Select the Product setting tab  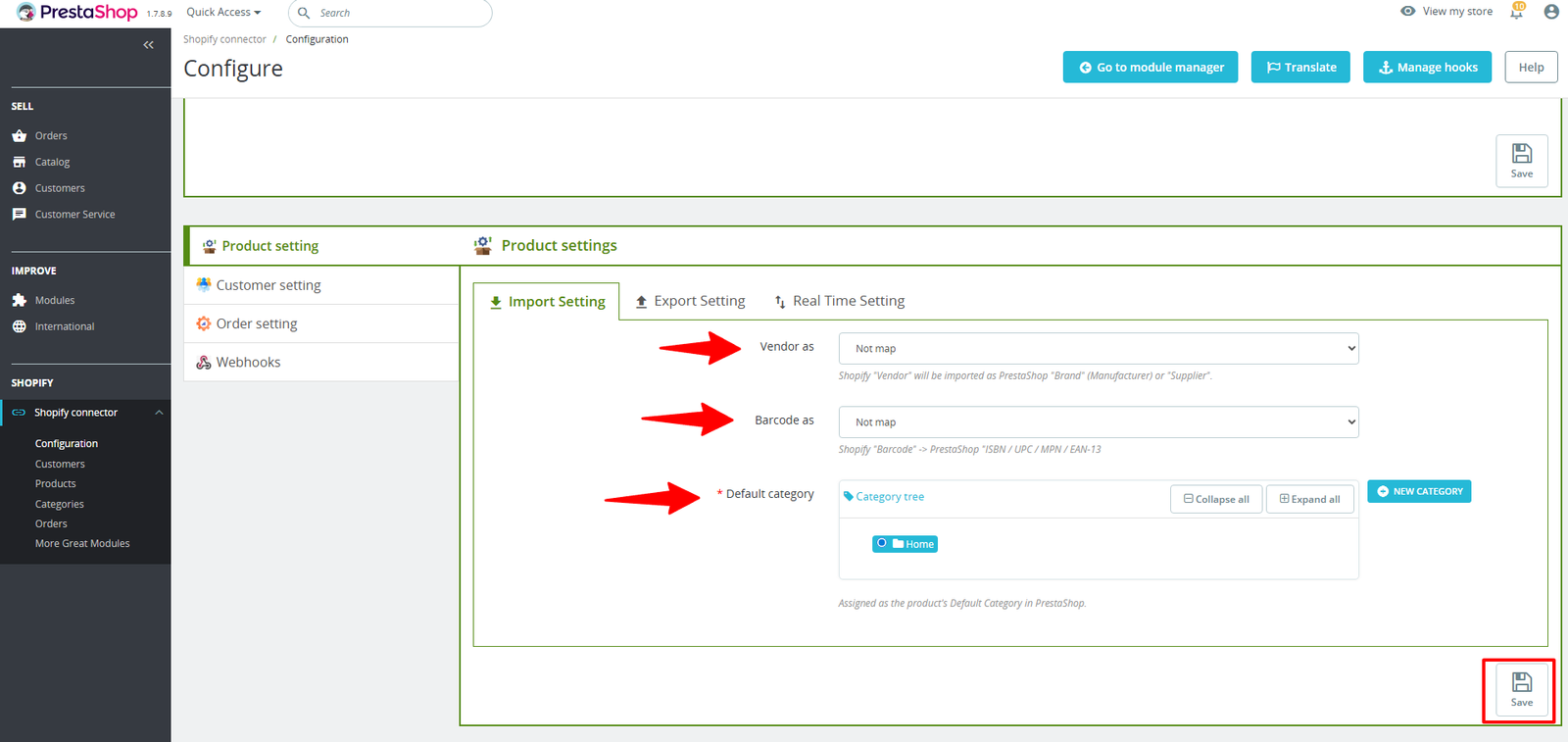321,246
